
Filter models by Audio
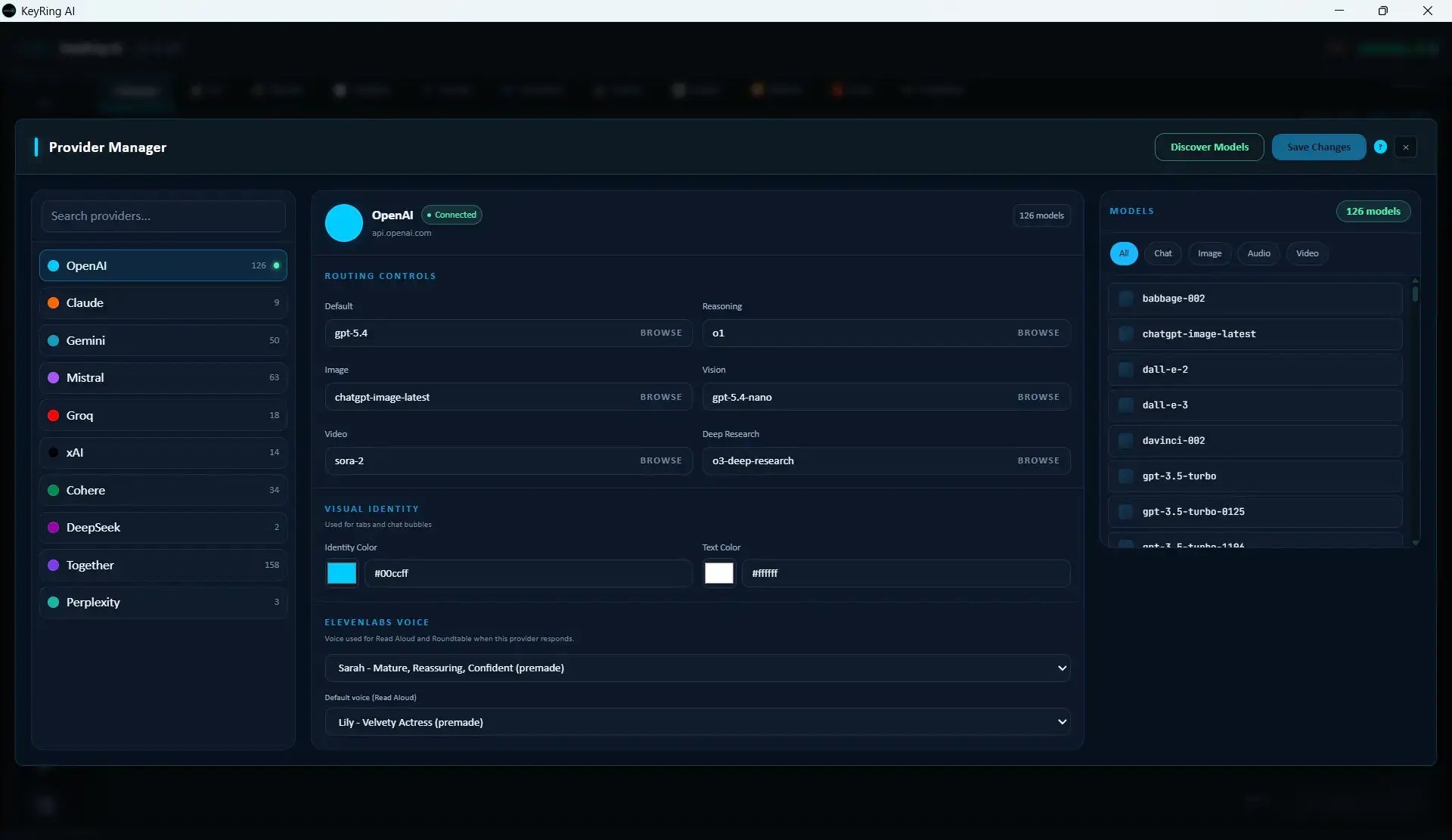click(x=1259, y=253)
